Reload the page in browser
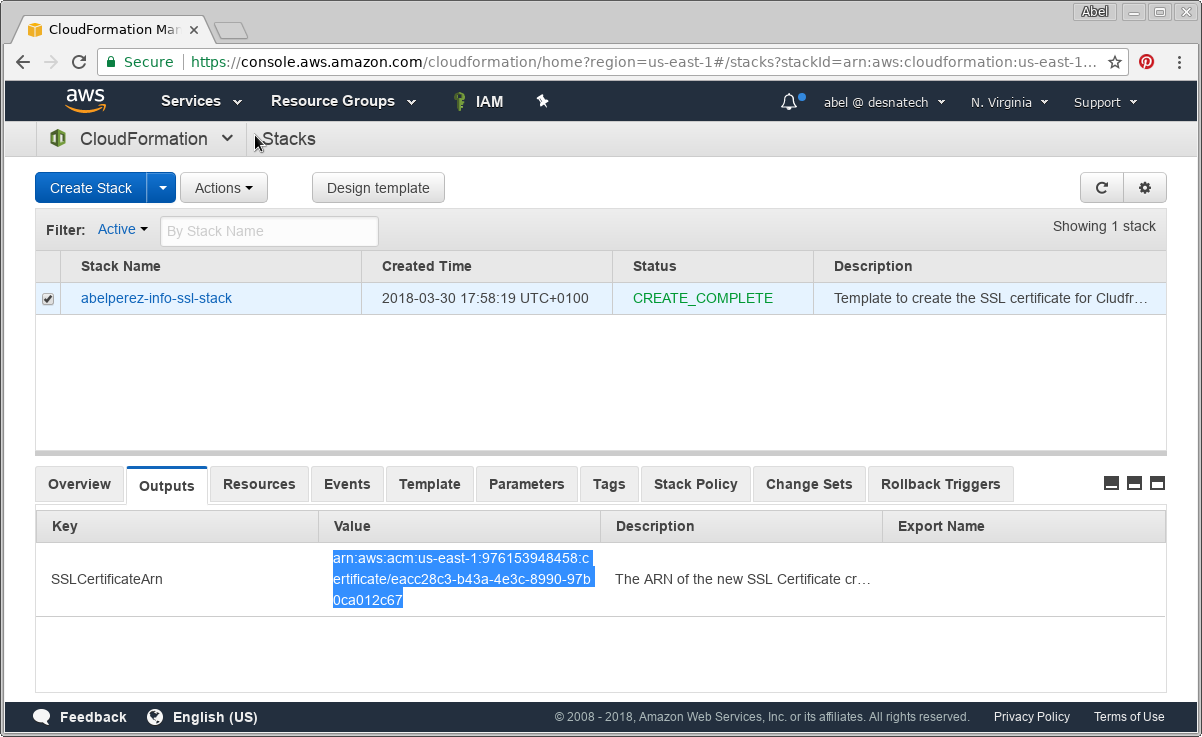 click(79, 62)
